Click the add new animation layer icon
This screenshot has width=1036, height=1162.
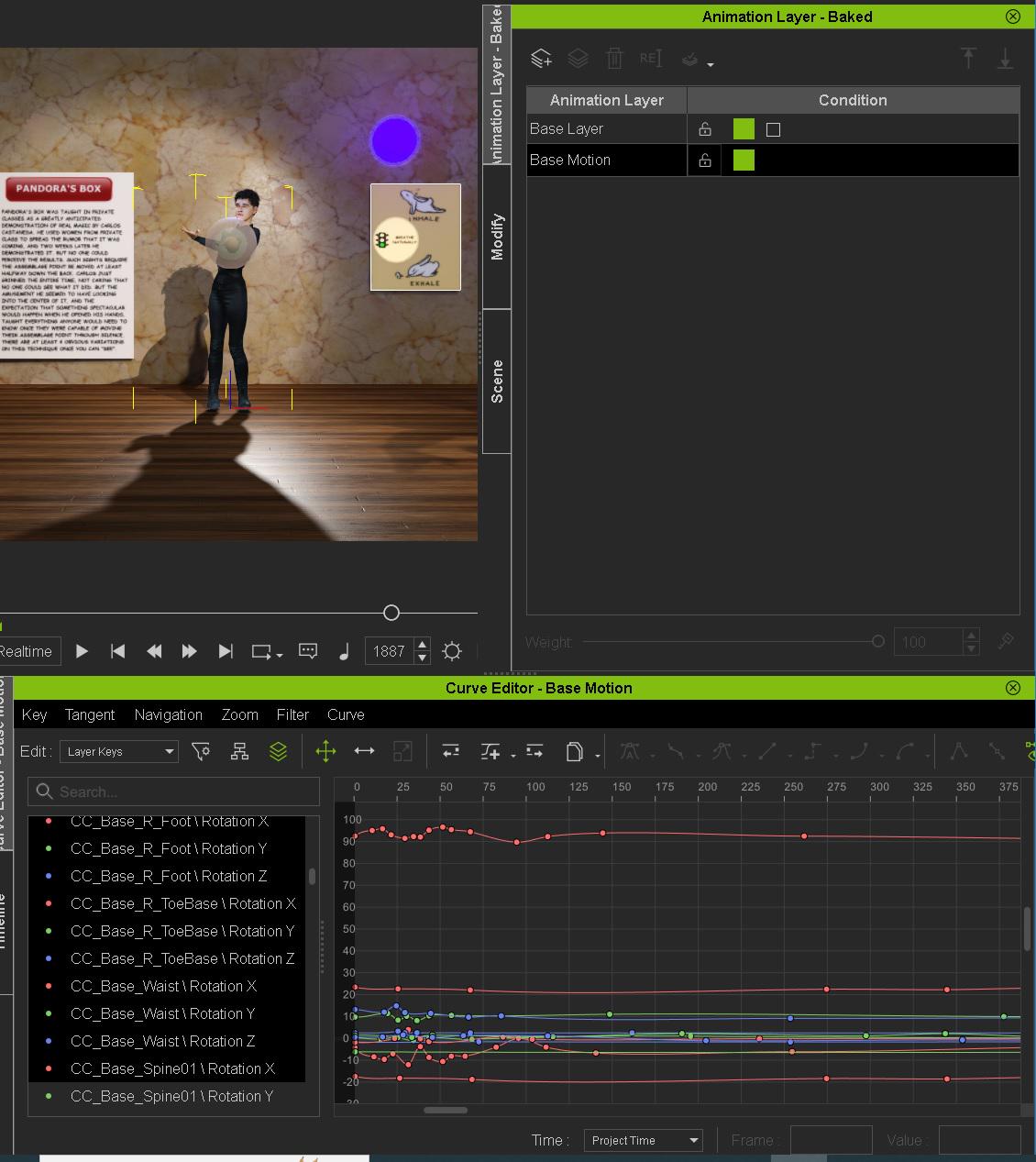coord(541,59)
